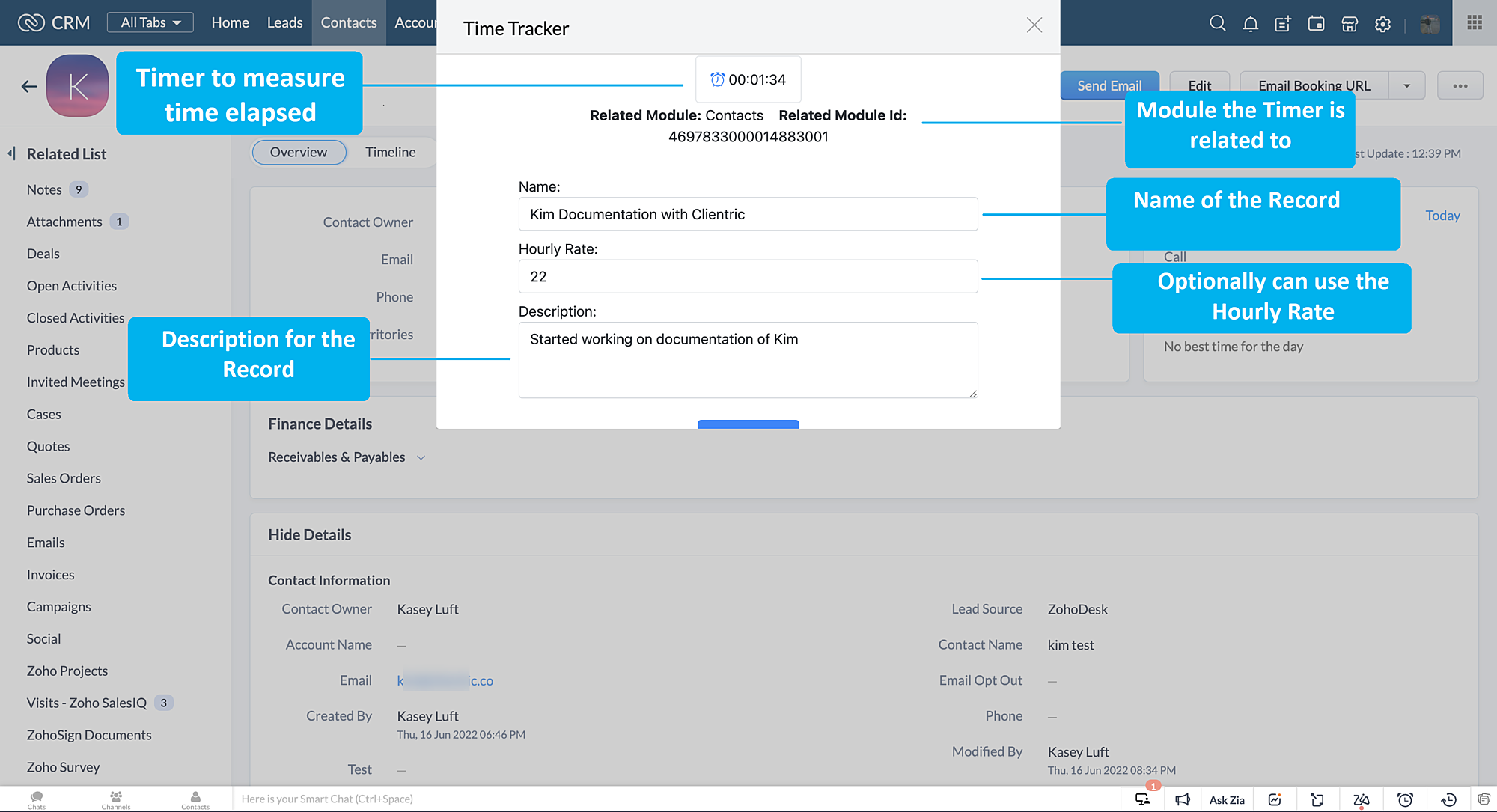
Task: Go to the Leads tab
Action: pyautogui.click(x=284, y=22)
